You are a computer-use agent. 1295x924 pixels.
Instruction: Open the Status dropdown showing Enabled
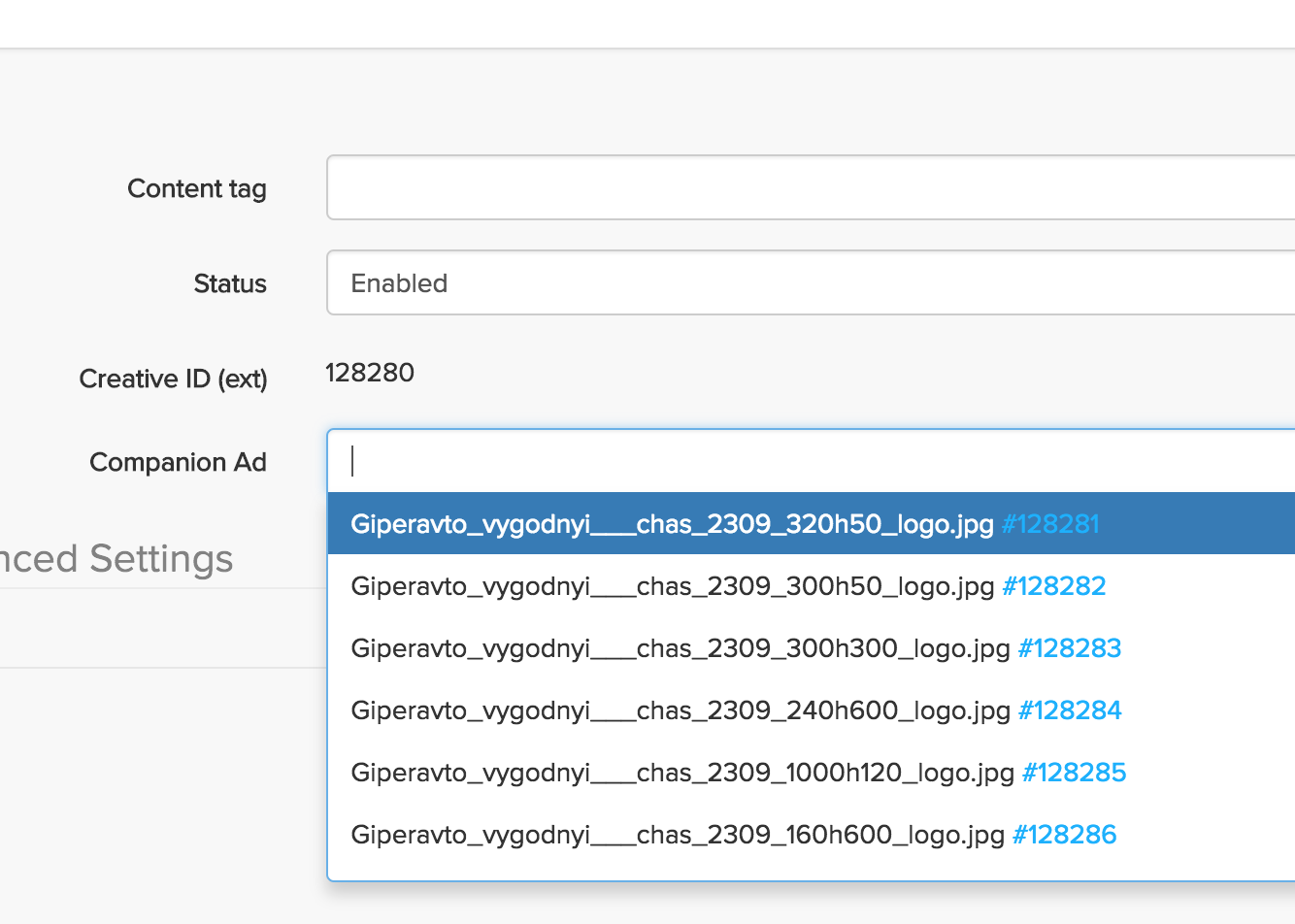point(811,282)
